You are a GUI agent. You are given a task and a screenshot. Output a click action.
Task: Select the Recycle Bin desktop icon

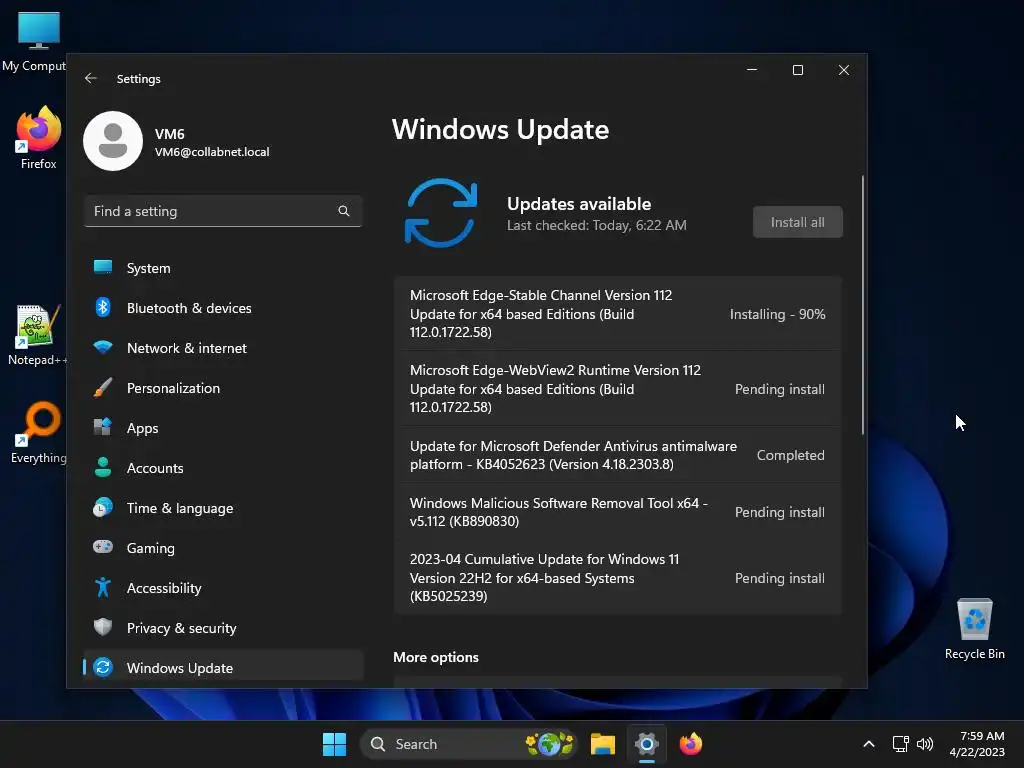coord(974,629)
